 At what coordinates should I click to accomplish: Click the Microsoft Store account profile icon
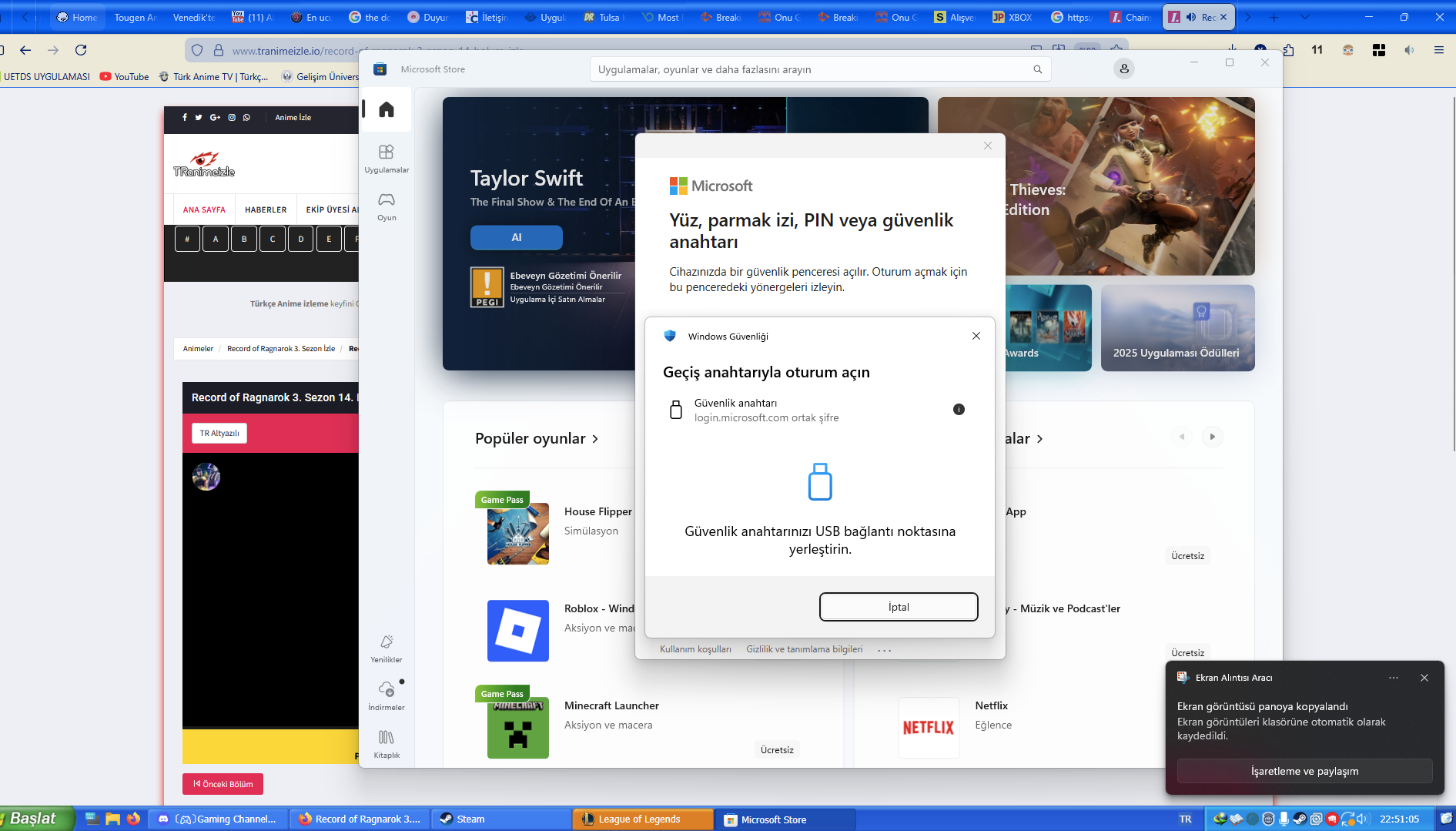click(x=1124, y=69)
